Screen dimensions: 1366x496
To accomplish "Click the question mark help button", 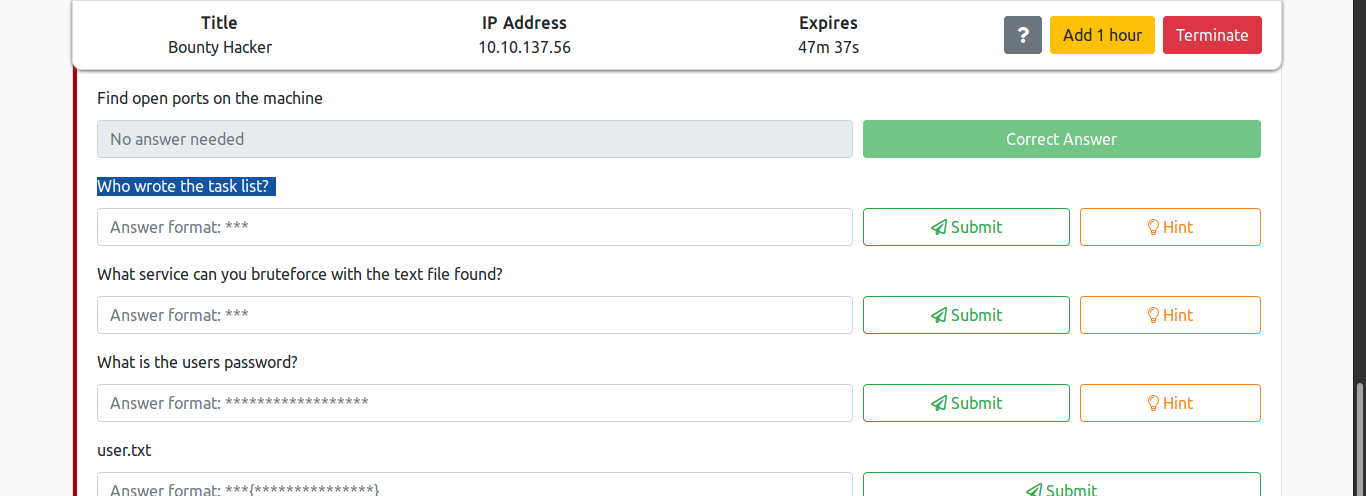I will click(1022, 35).
